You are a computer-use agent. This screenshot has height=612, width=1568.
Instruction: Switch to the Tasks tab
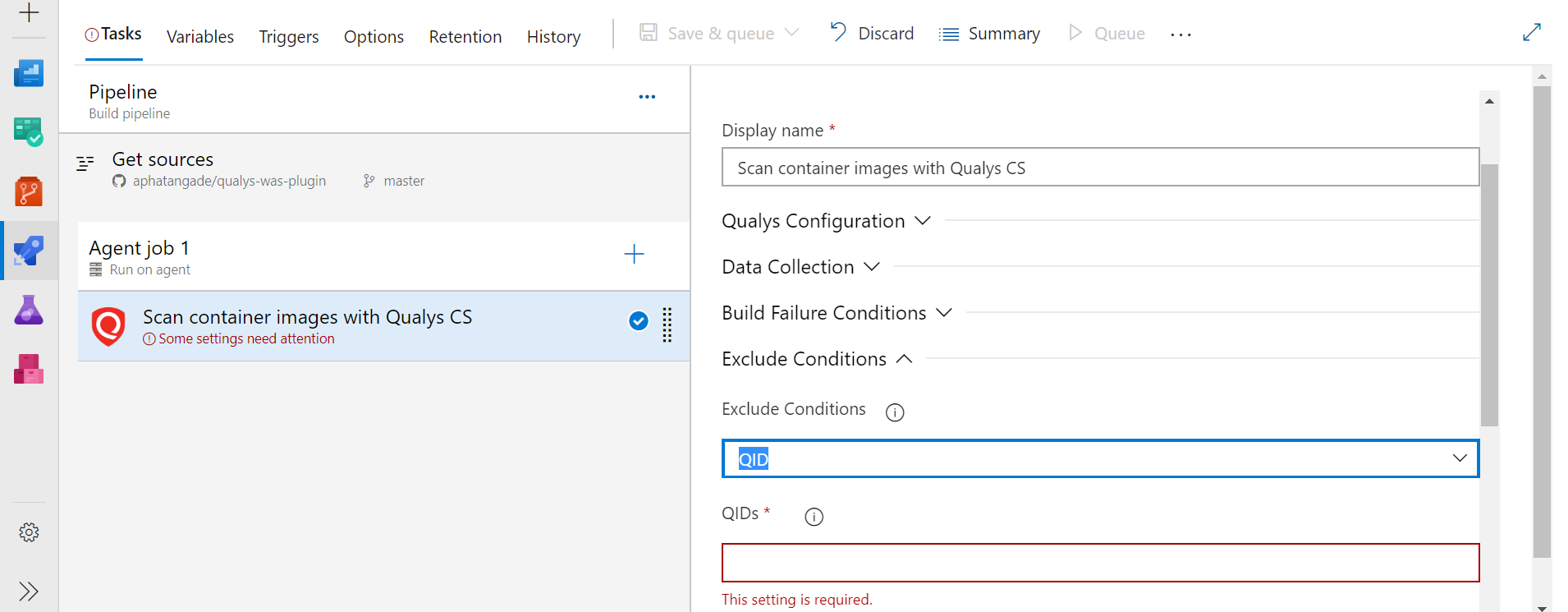click(113, 34)
